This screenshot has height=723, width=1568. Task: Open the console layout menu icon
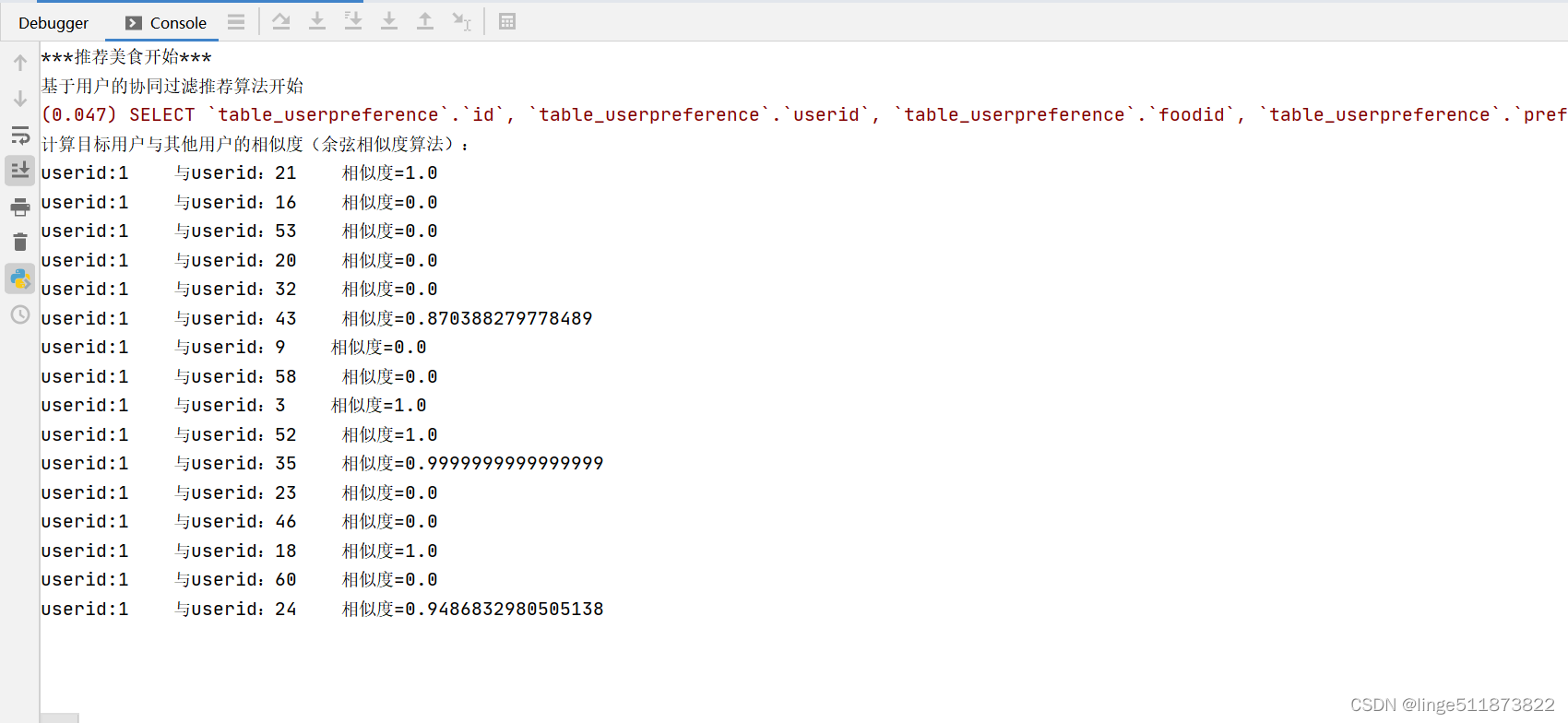tap(236, 21)
